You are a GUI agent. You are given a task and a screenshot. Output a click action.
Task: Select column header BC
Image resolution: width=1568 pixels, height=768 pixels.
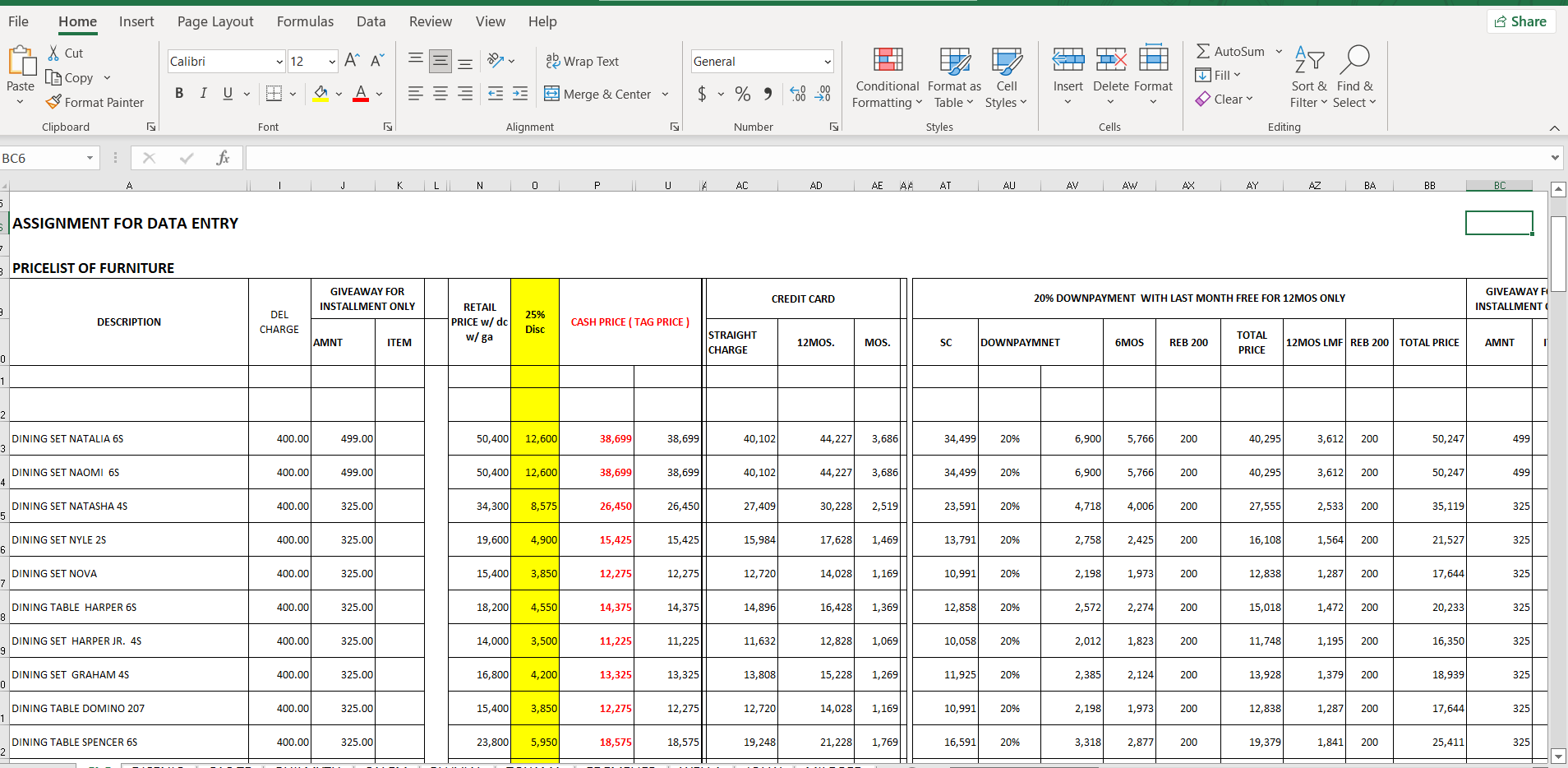(1500, 186)
